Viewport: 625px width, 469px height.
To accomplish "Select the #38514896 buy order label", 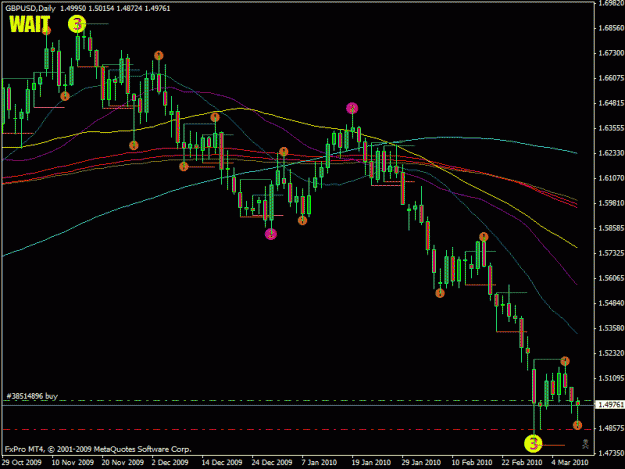I will click(x=32, y=396).
